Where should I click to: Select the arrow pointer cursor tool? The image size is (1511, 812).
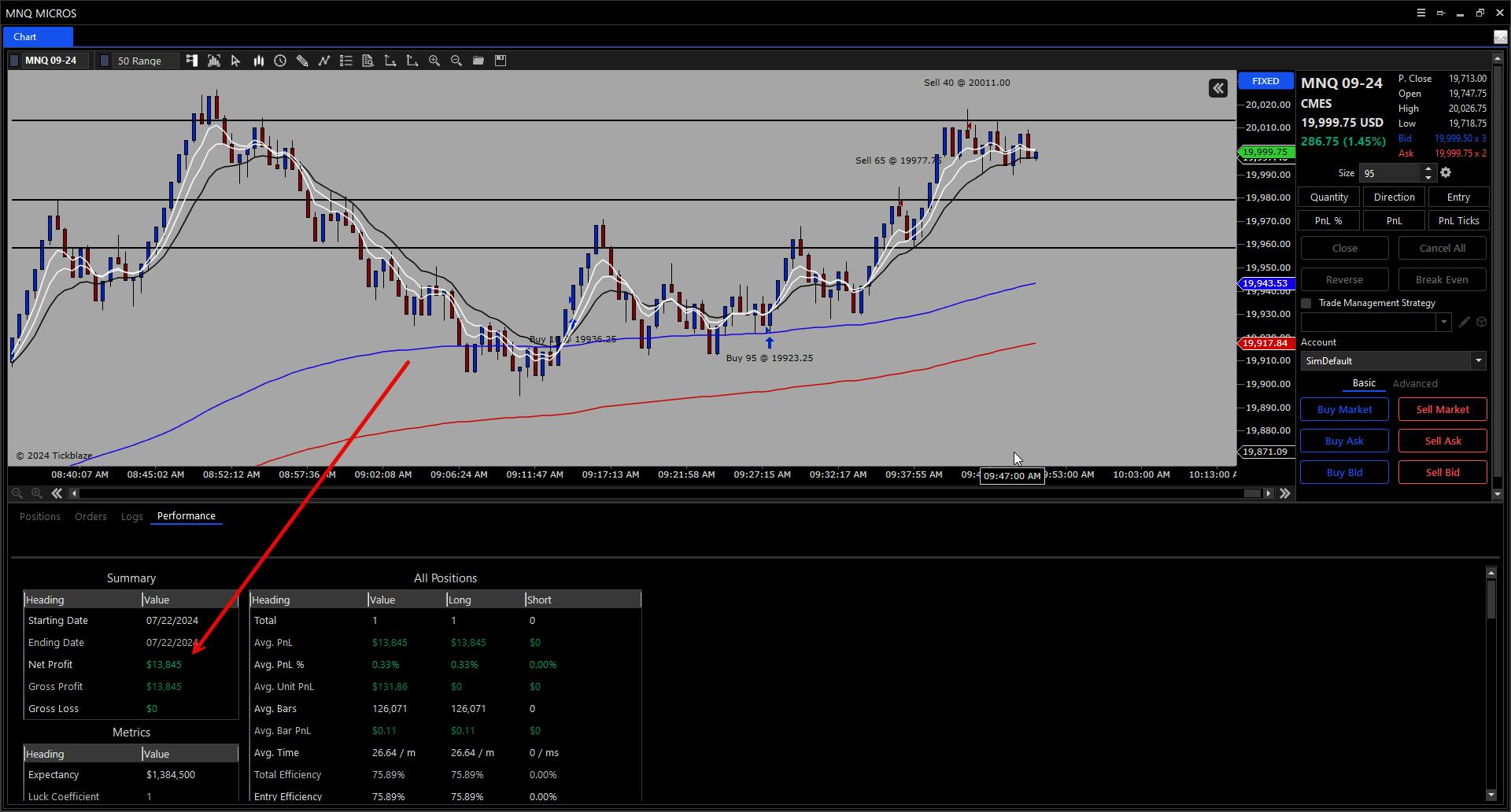pos(235,61)
